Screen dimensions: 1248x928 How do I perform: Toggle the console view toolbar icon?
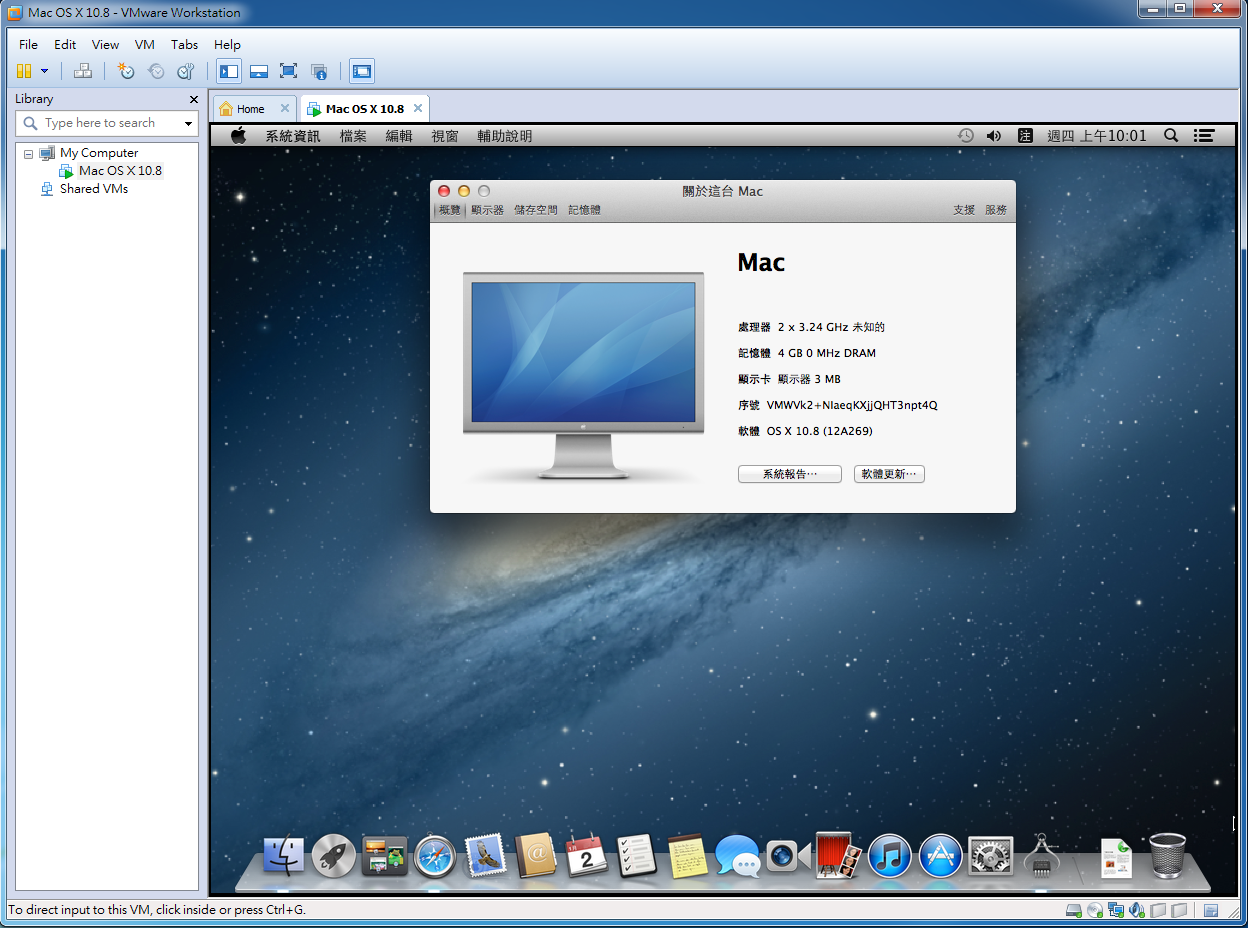coord(361,71)
